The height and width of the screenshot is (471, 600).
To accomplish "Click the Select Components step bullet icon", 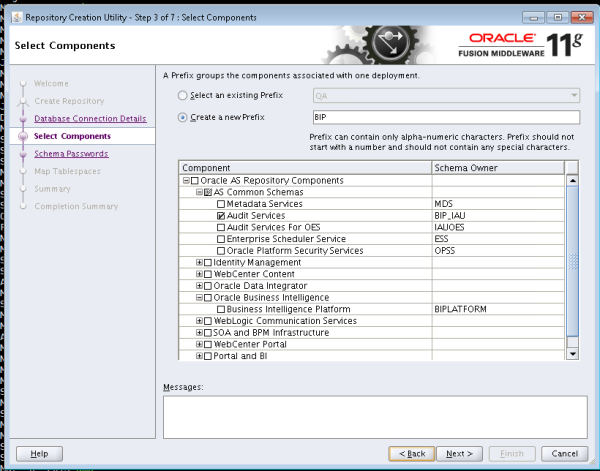I will click(23, 136).
